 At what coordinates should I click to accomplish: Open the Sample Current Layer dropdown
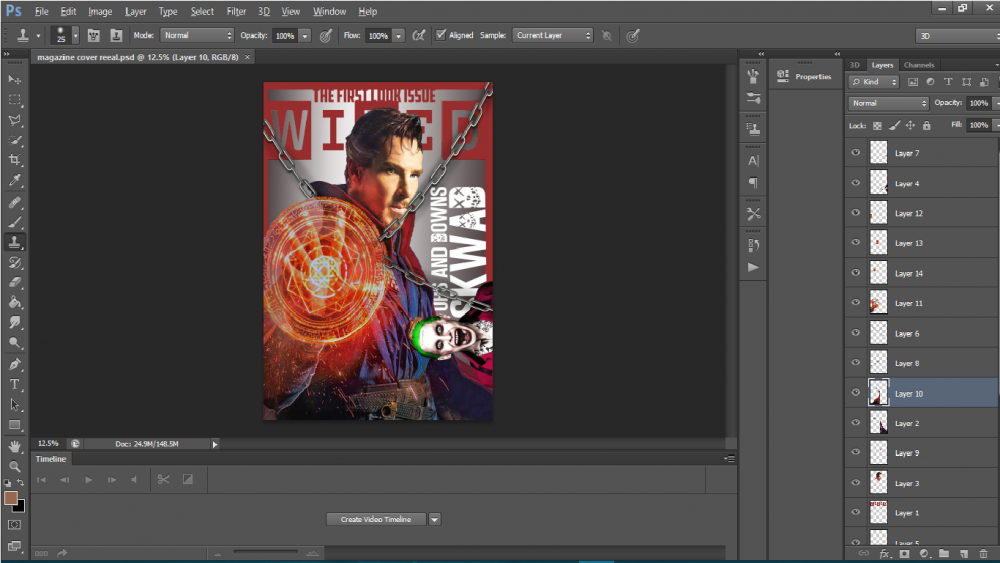(553, 36)
